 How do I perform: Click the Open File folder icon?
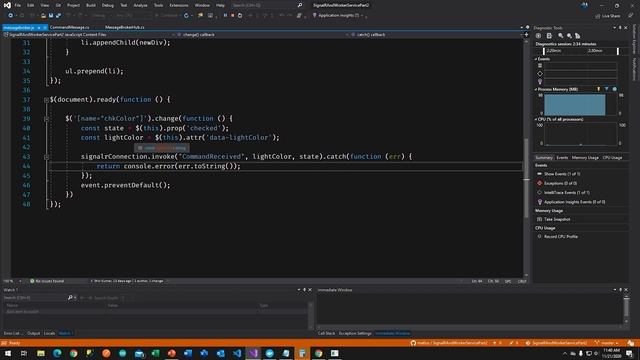pos(43,16)
